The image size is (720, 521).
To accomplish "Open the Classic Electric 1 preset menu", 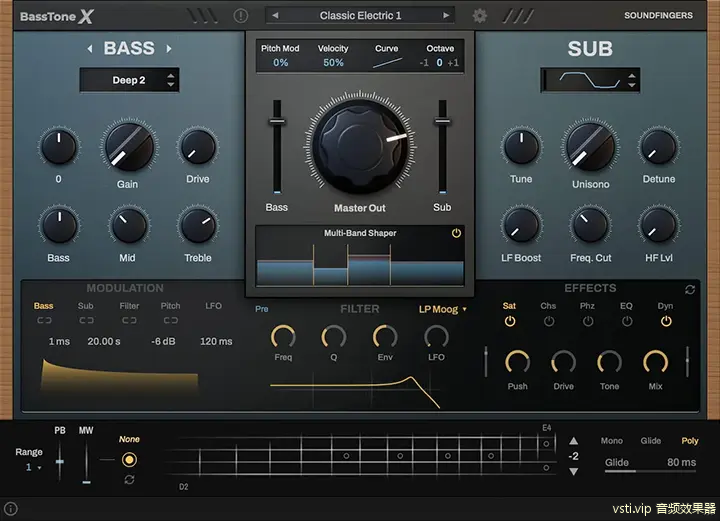I will click(360, 15).
